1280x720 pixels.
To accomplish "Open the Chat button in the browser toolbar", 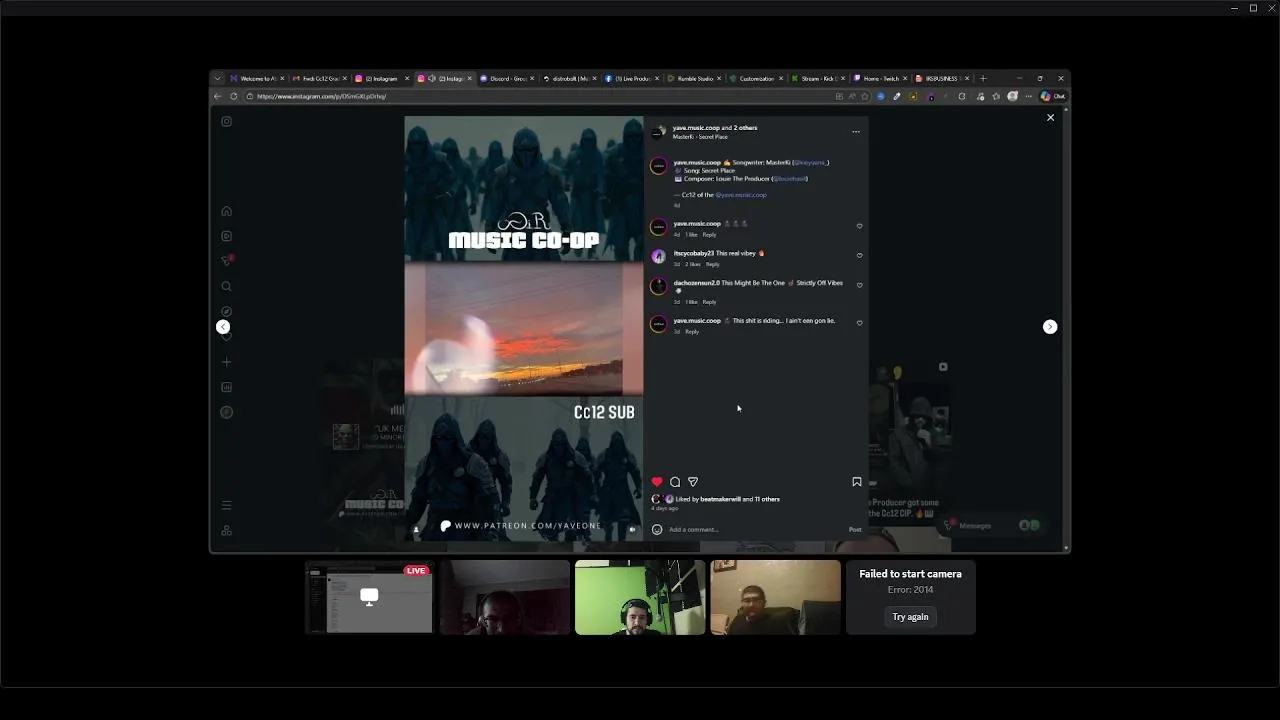I will (1053, 96).
